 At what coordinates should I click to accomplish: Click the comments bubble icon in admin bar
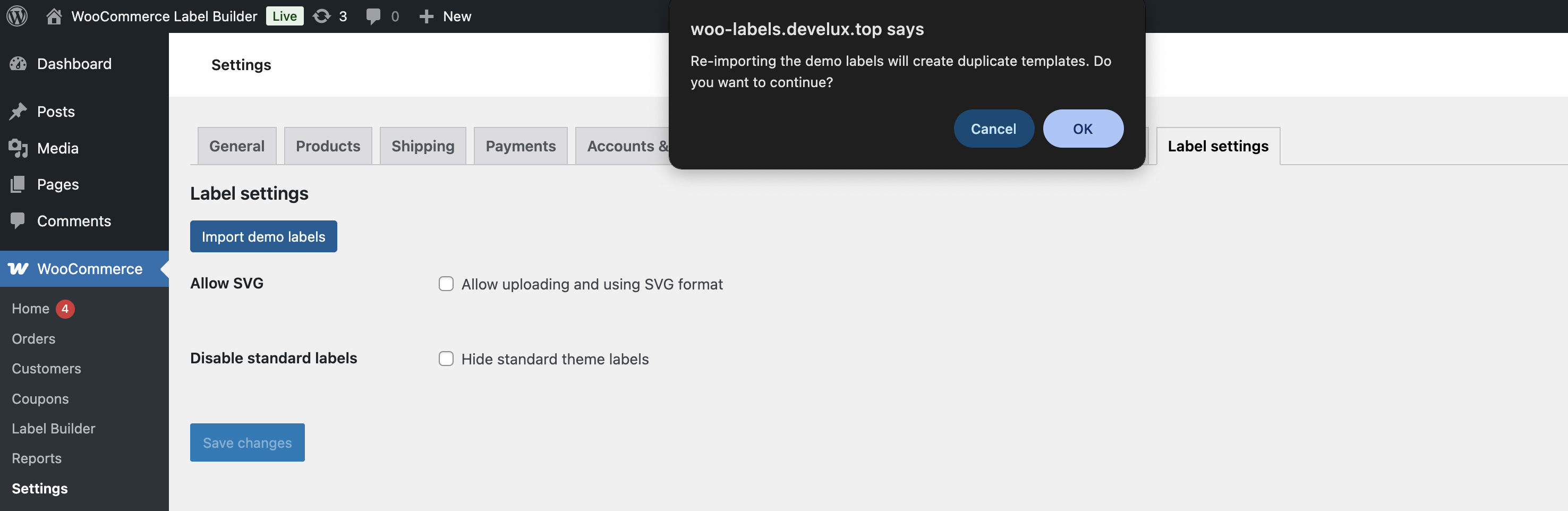[373, 16]
